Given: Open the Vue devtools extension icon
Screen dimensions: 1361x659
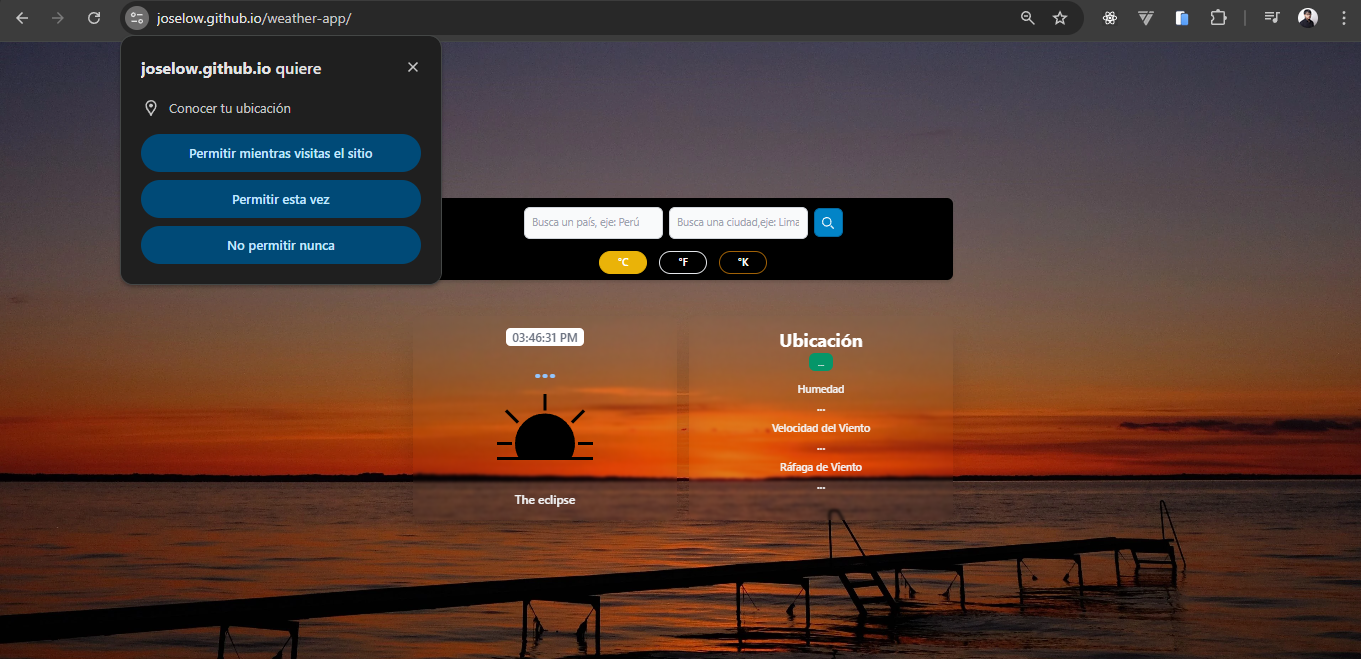Looking at the screenshot, I should 1146,18.
